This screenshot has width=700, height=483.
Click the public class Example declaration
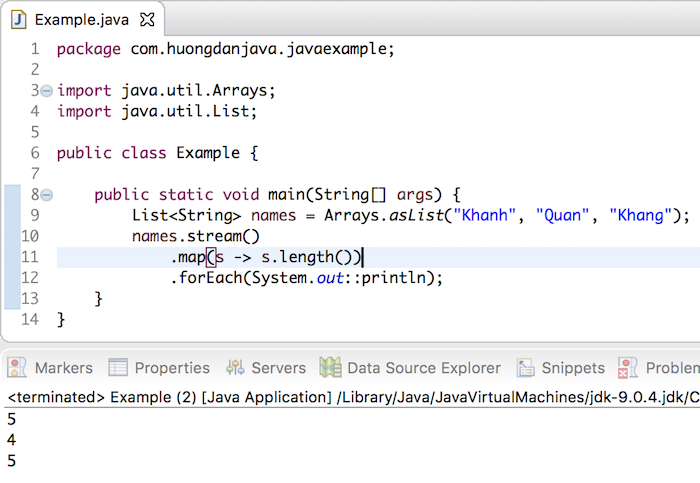click(x=157, y=153)
